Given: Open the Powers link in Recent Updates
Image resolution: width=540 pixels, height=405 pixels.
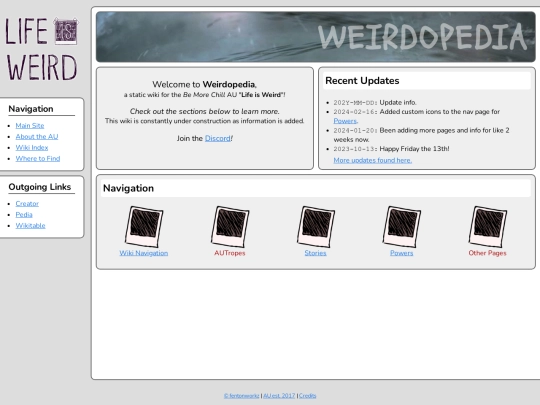Looking at the screenshot, I should click(x=345, y=121).
